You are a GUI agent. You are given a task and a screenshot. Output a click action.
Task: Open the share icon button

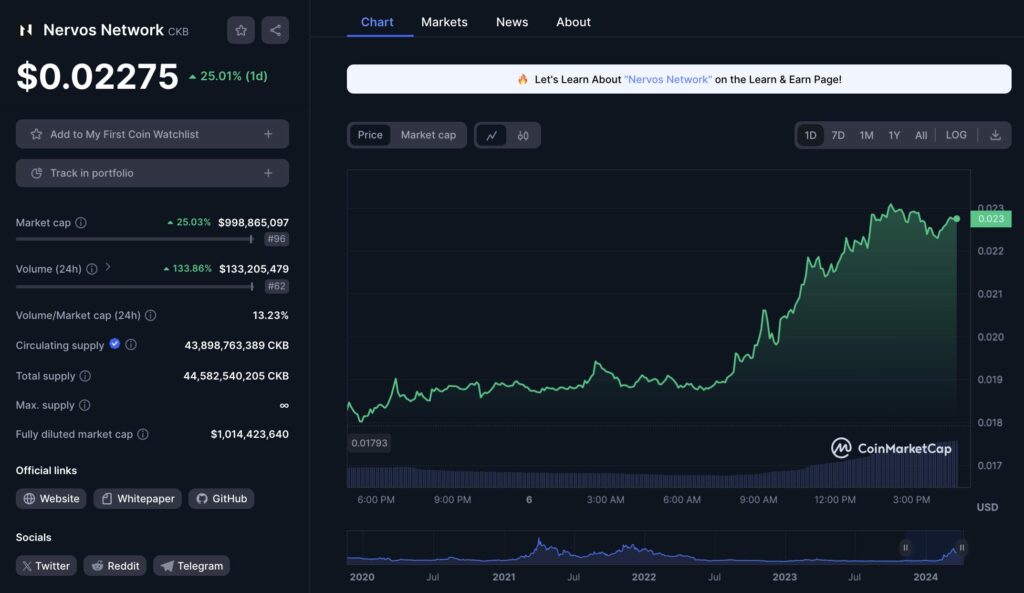[275, 30]
